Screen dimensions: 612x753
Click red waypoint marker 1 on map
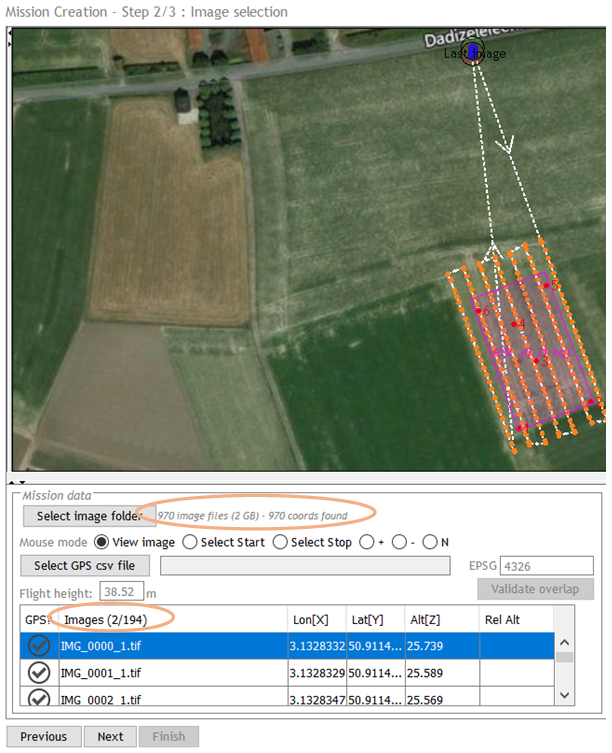click(519, 428)
